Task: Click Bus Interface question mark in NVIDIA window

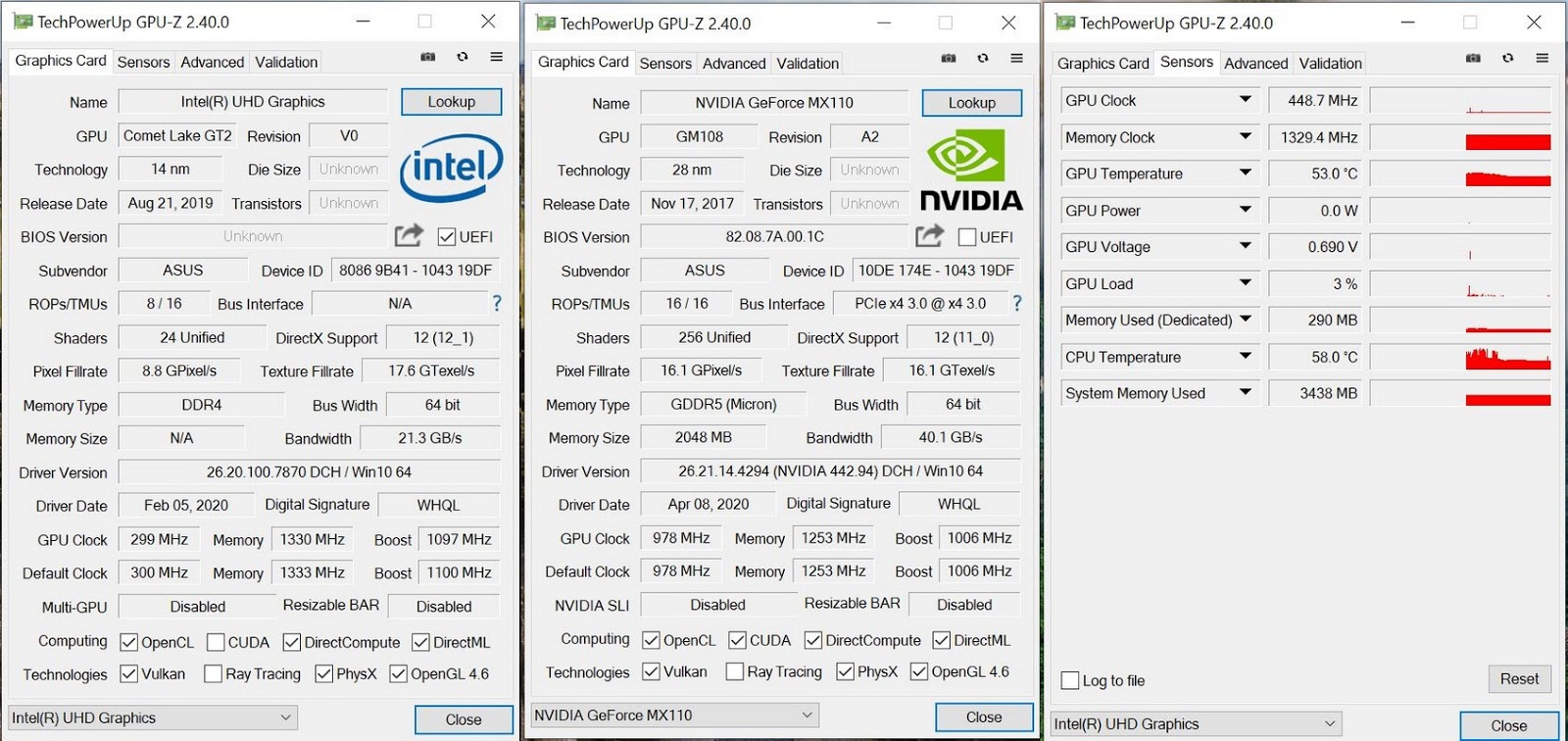Action: click(x=1017, y=303)
